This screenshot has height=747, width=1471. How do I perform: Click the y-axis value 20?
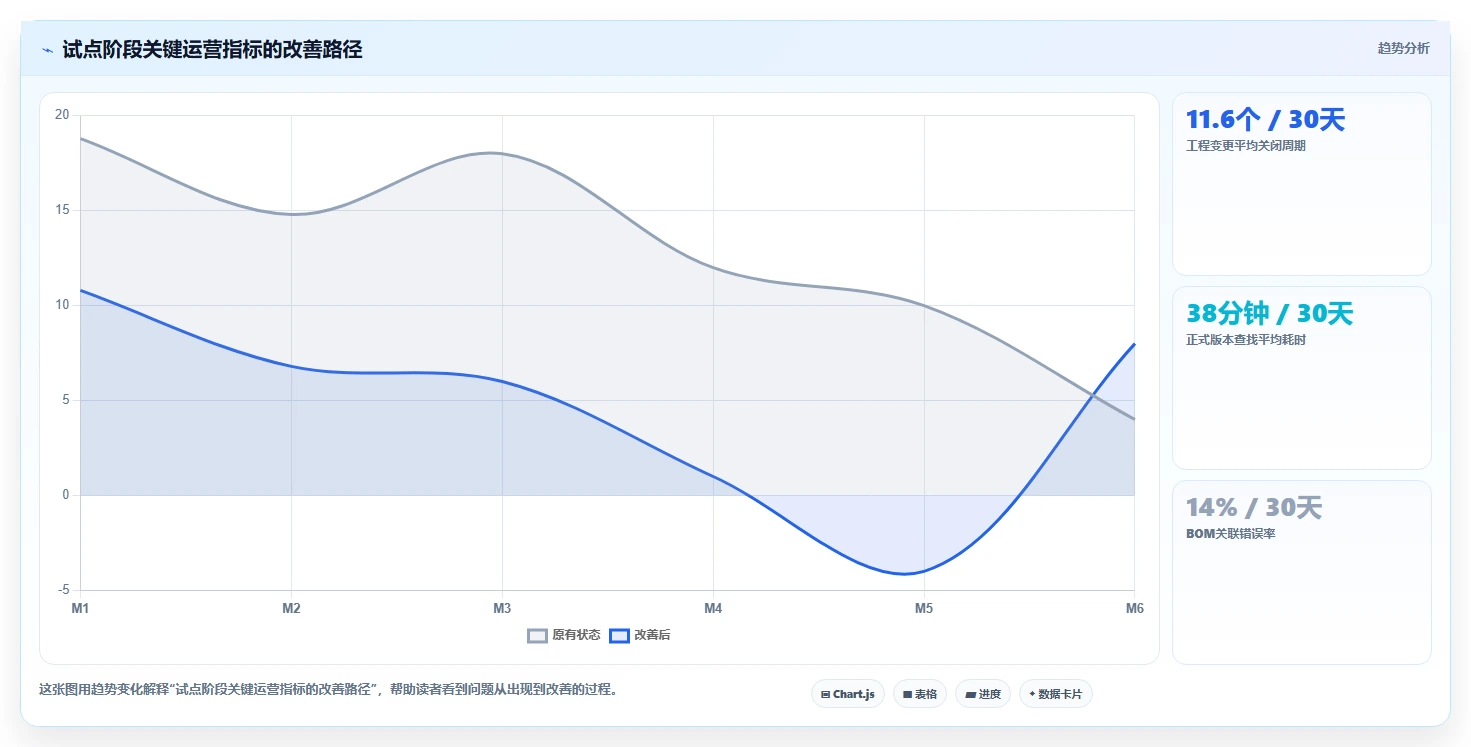[x=62, y=115]
